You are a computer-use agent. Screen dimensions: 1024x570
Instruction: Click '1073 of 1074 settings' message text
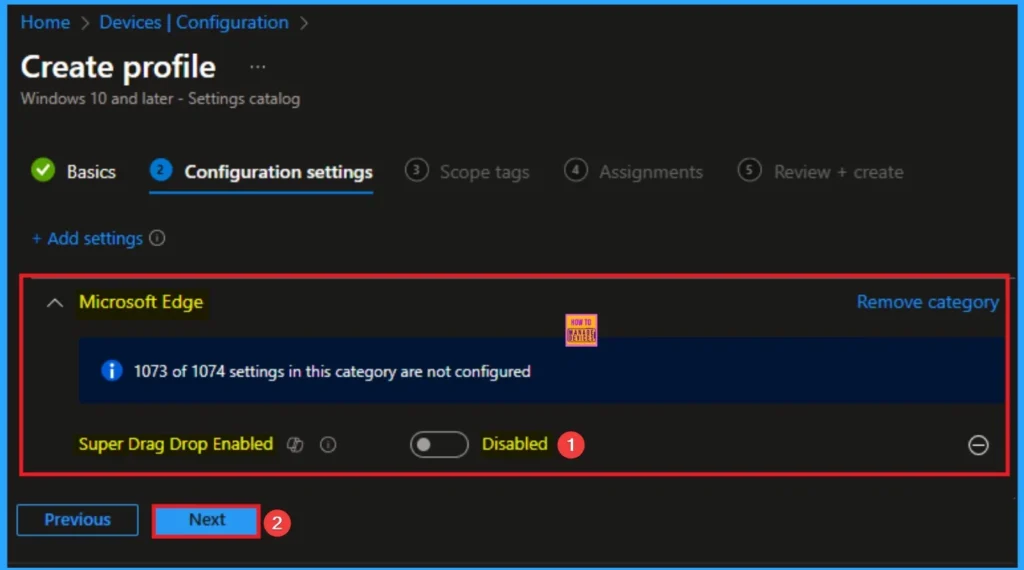coord(332,372)
